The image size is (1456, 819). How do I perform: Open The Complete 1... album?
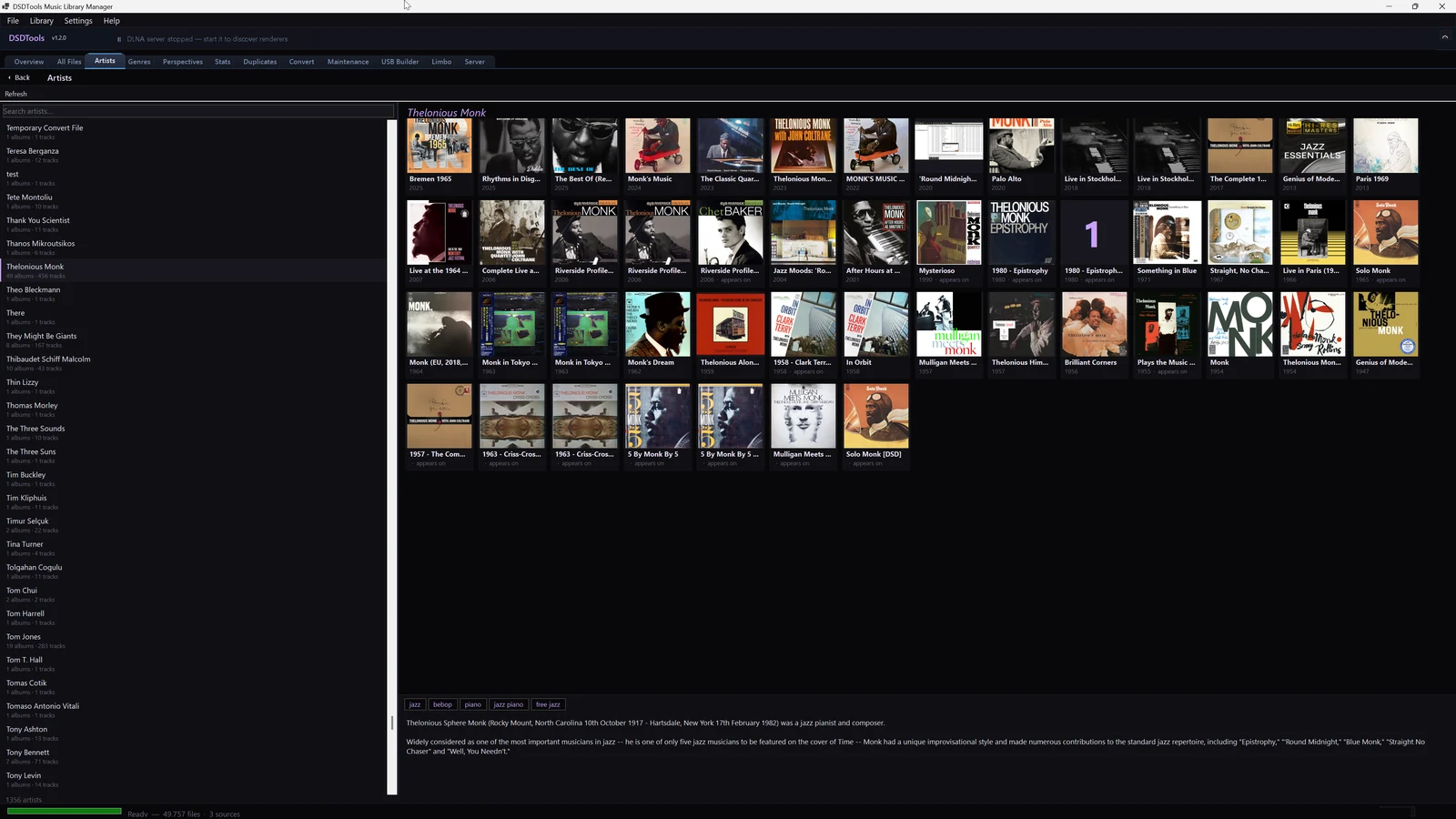coord(1240,155)
